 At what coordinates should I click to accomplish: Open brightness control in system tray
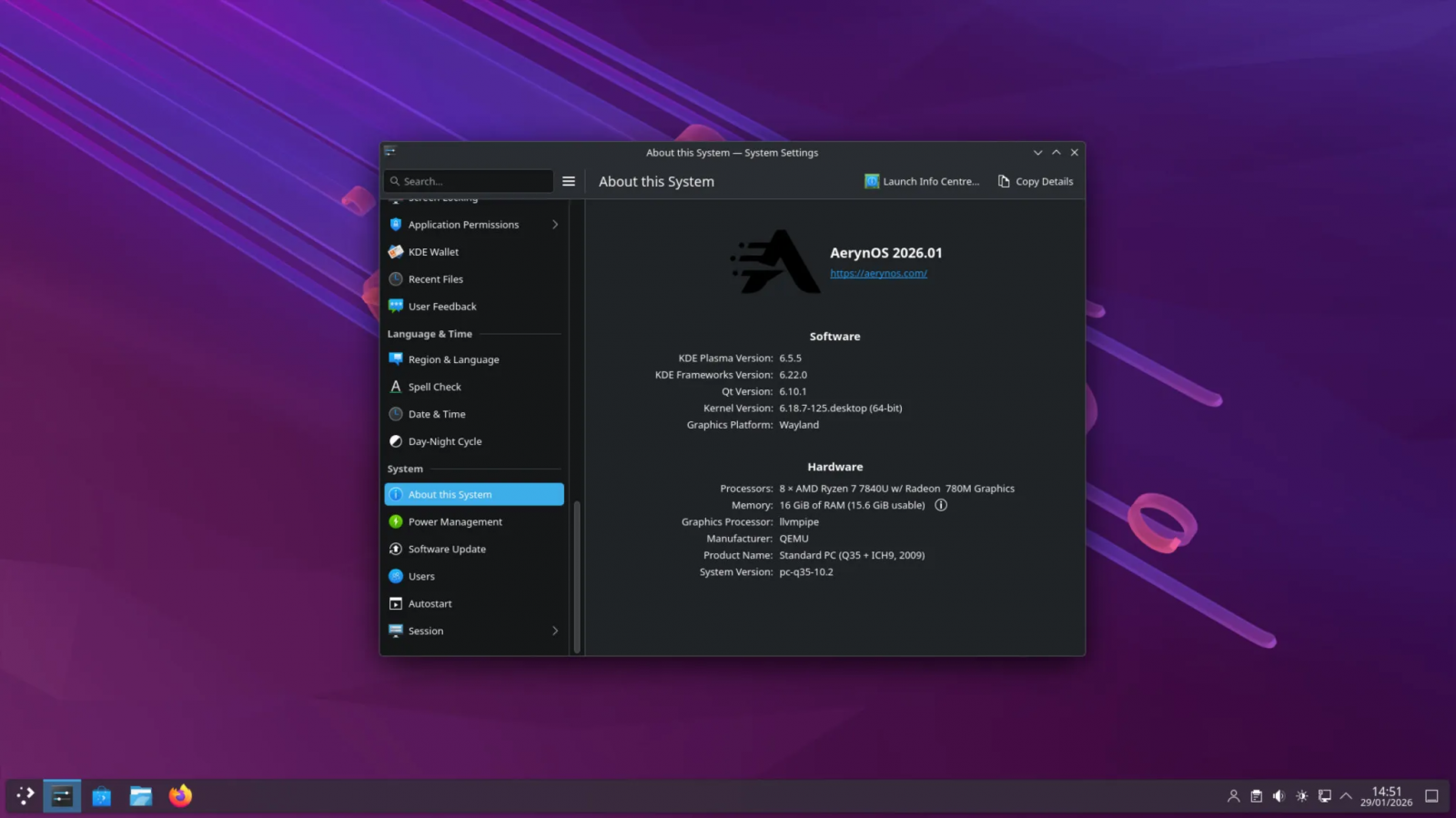point(1301,796)
